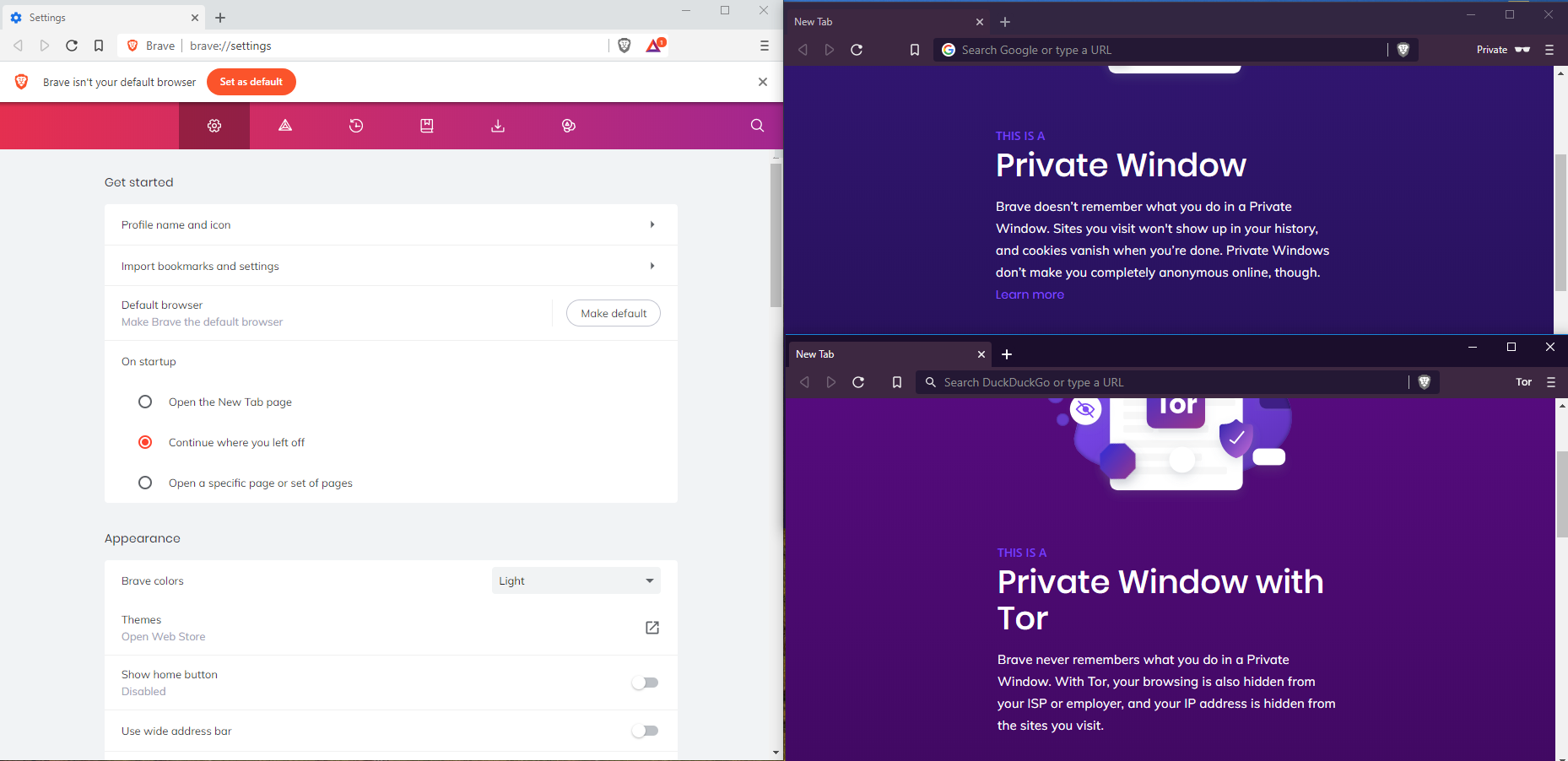This screenshot has width=1568, height=761.
Task: Open Downloads via the download icon
Action: pos(498,126)
